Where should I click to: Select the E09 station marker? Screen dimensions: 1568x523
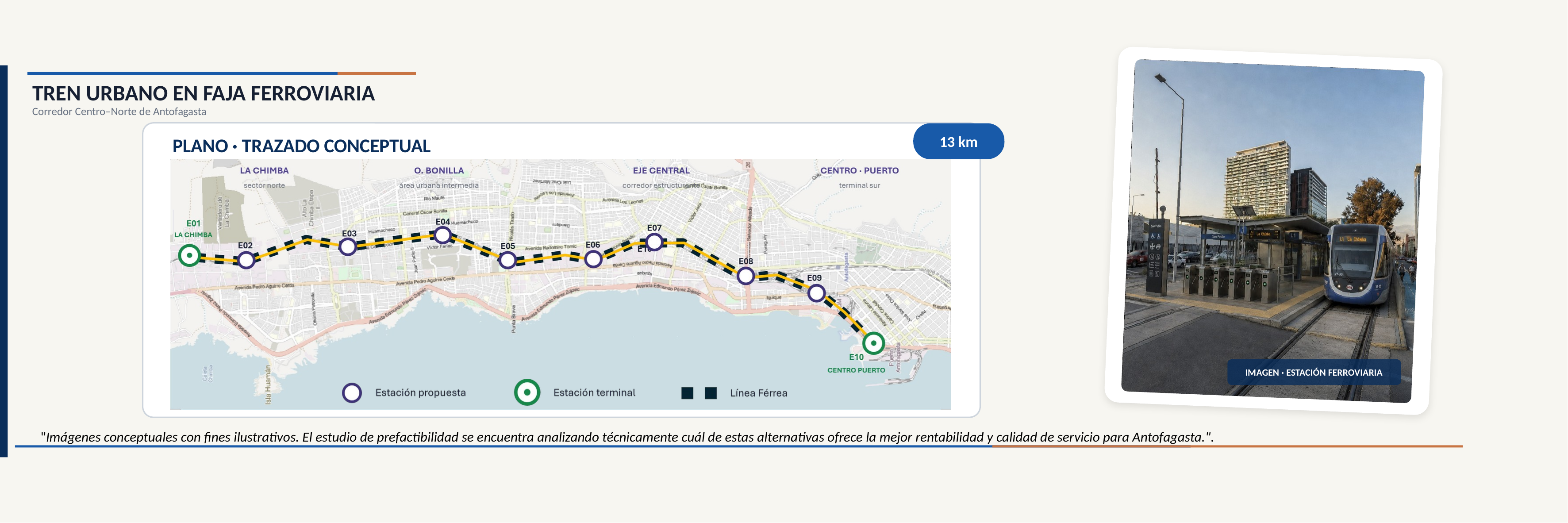816,293
